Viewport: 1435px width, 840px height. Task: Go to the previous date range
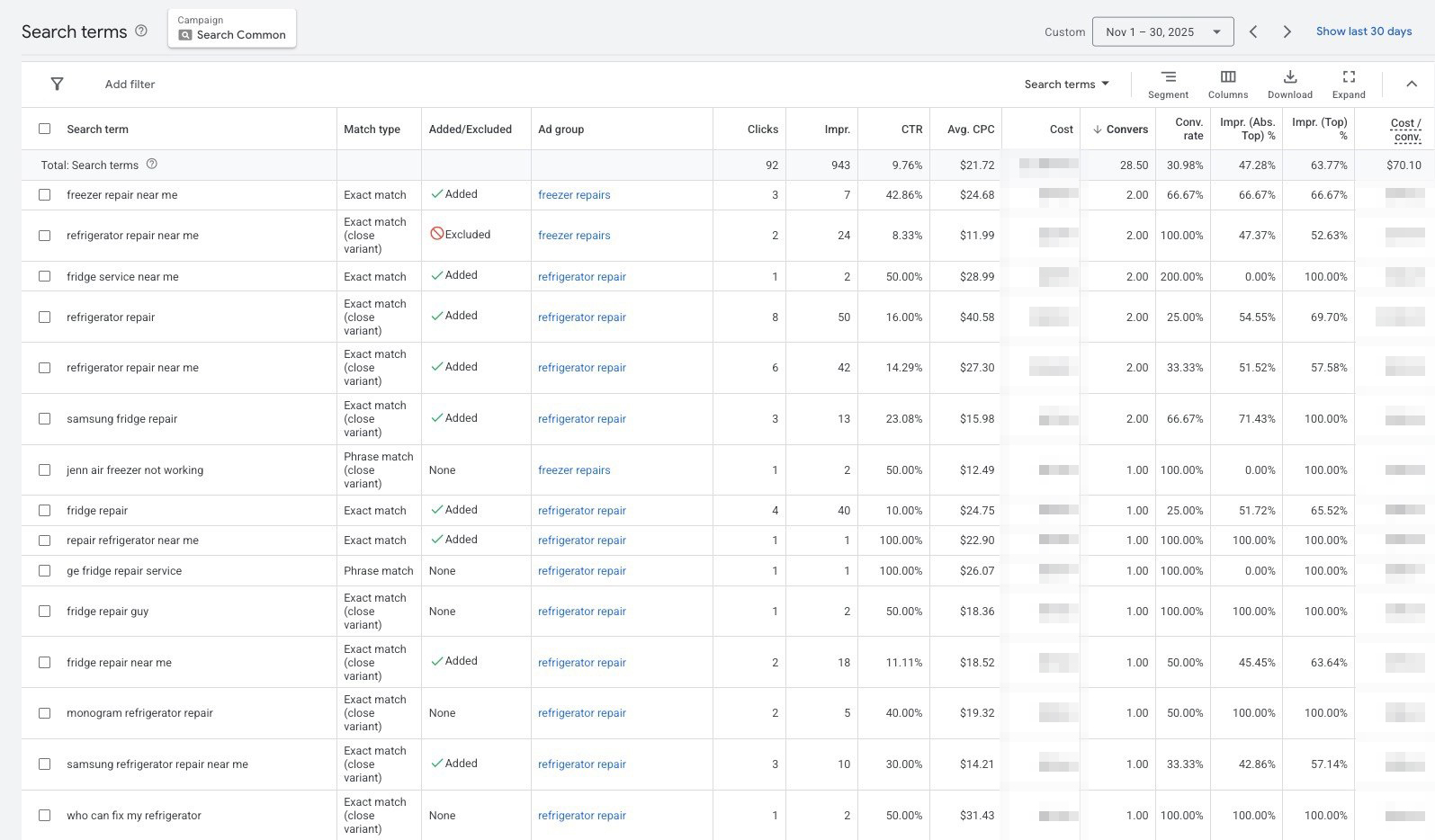1253,31
